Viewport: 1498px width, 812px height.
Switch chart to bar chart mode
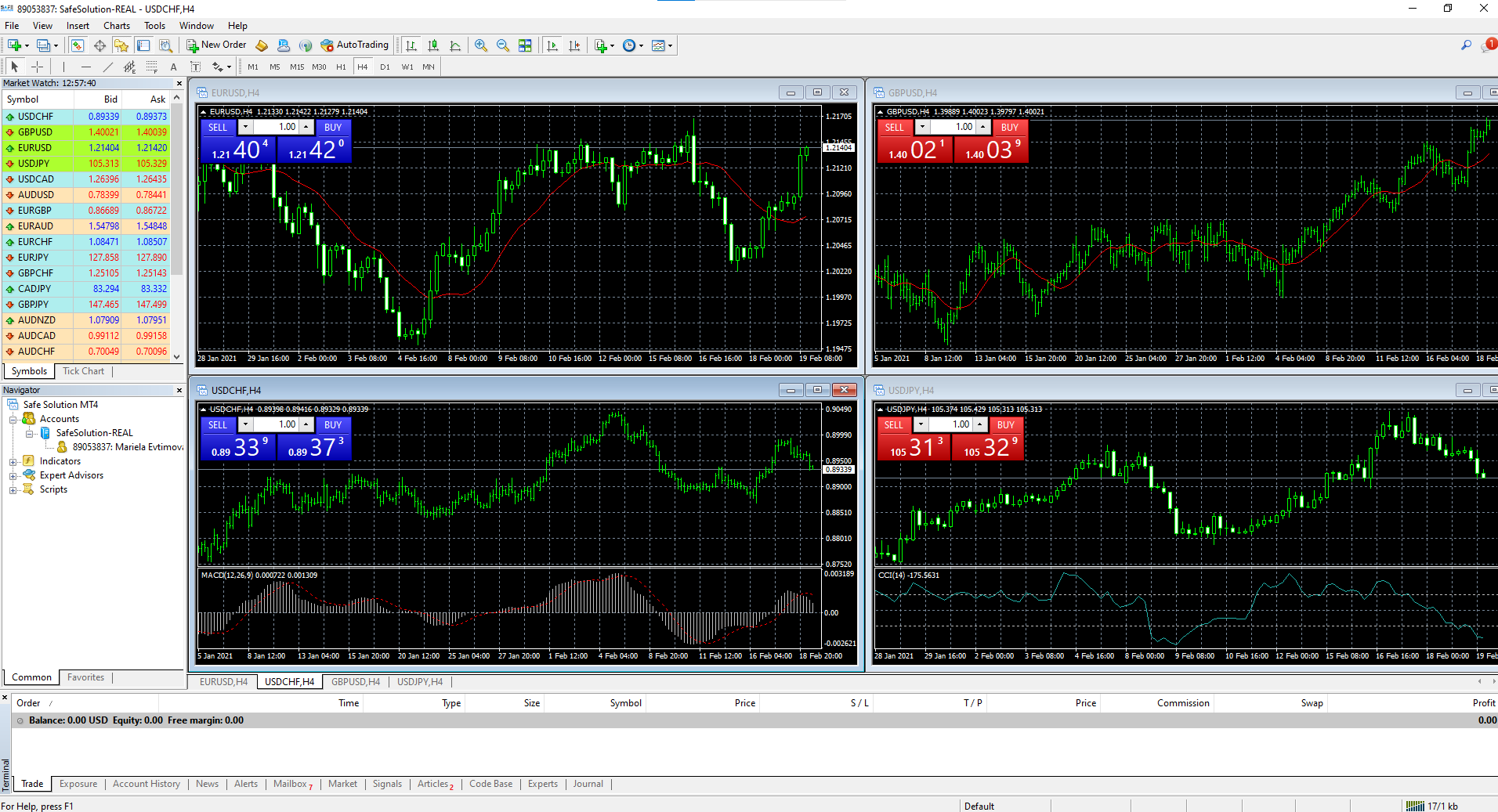point(411,45)
